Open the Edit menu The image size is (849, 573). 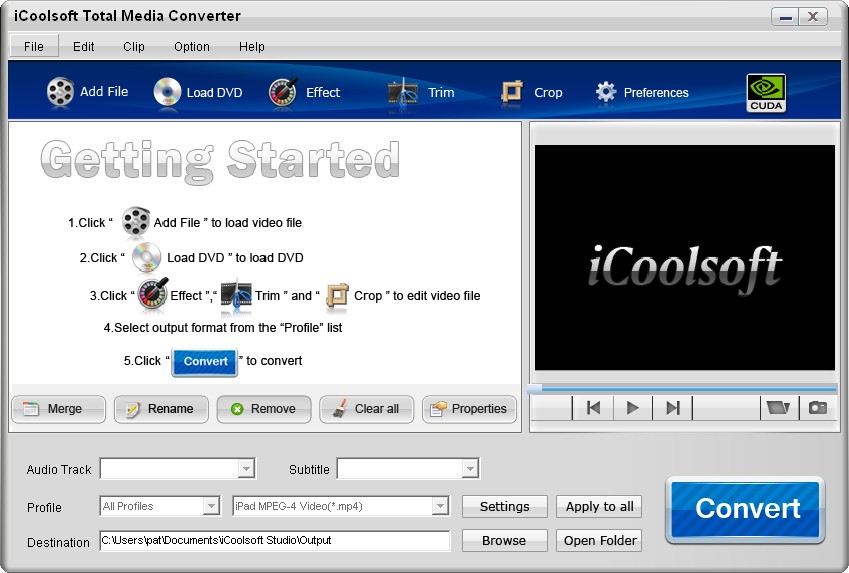point(83,47)
